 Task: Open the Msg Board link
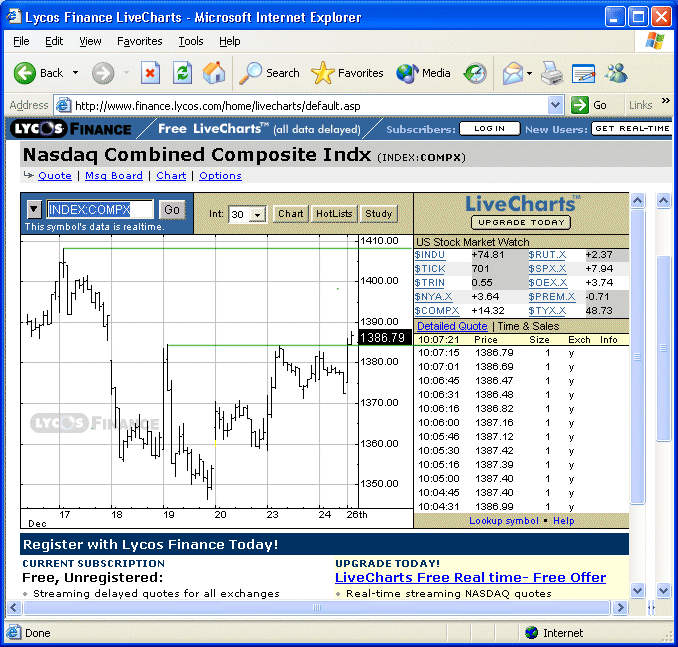[x=114, y=176]
